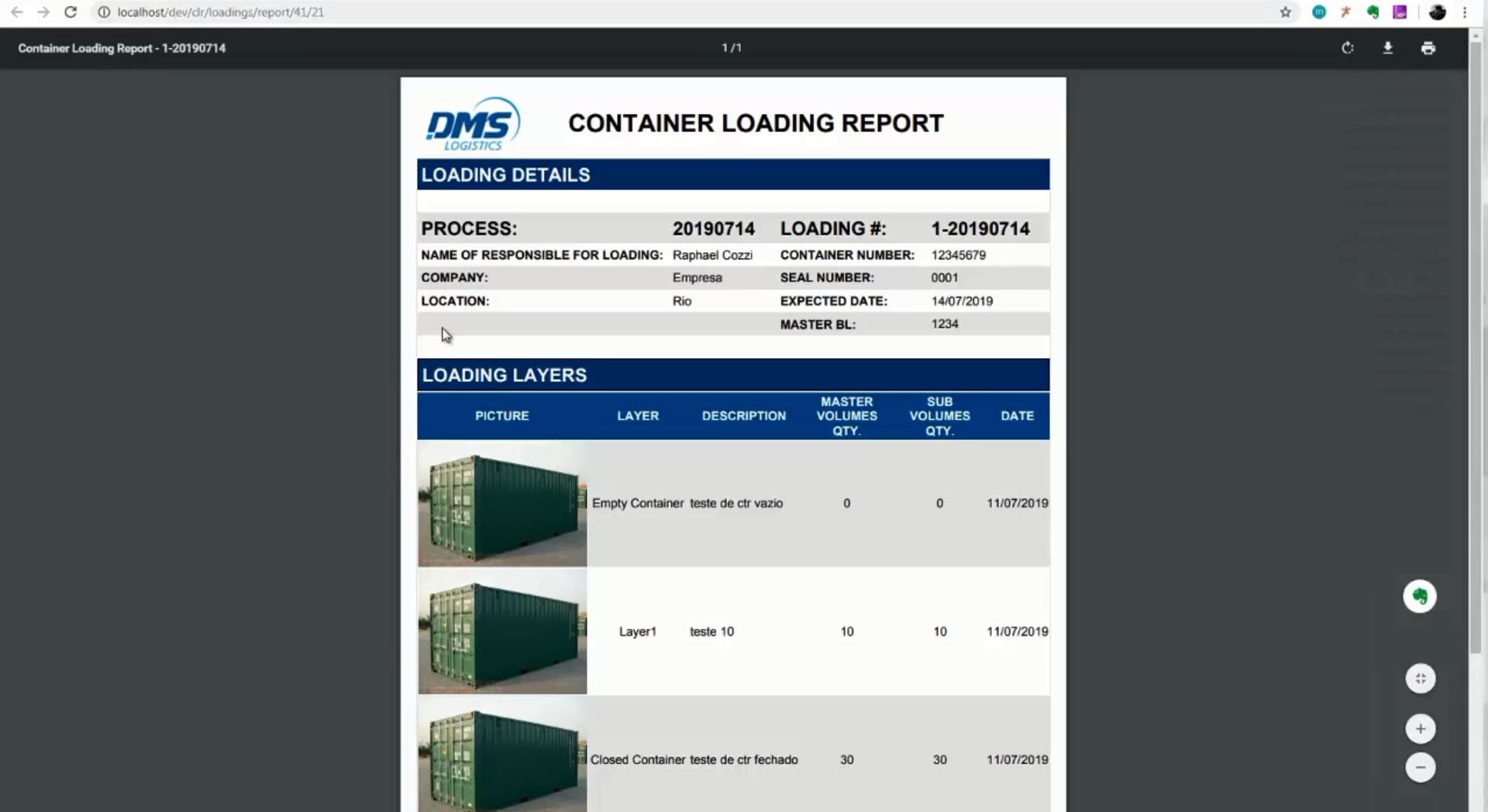The width and height of the screenshot is (1488, 812).
Task: Click the 'Empty Container' layer cell
Action: pos(637,503)
